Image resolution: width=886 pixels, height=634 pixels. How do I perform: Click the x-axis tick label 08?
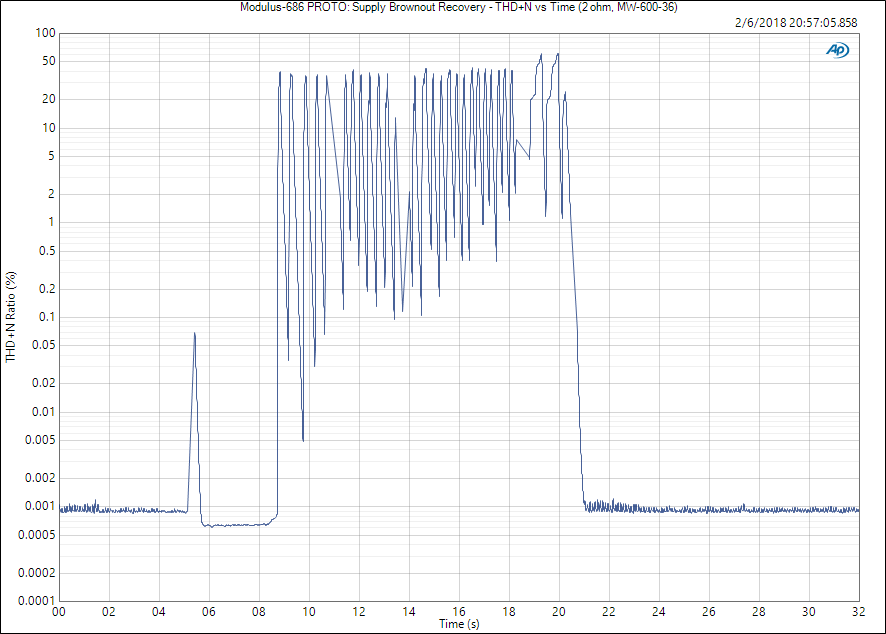[x=259, y=612]
